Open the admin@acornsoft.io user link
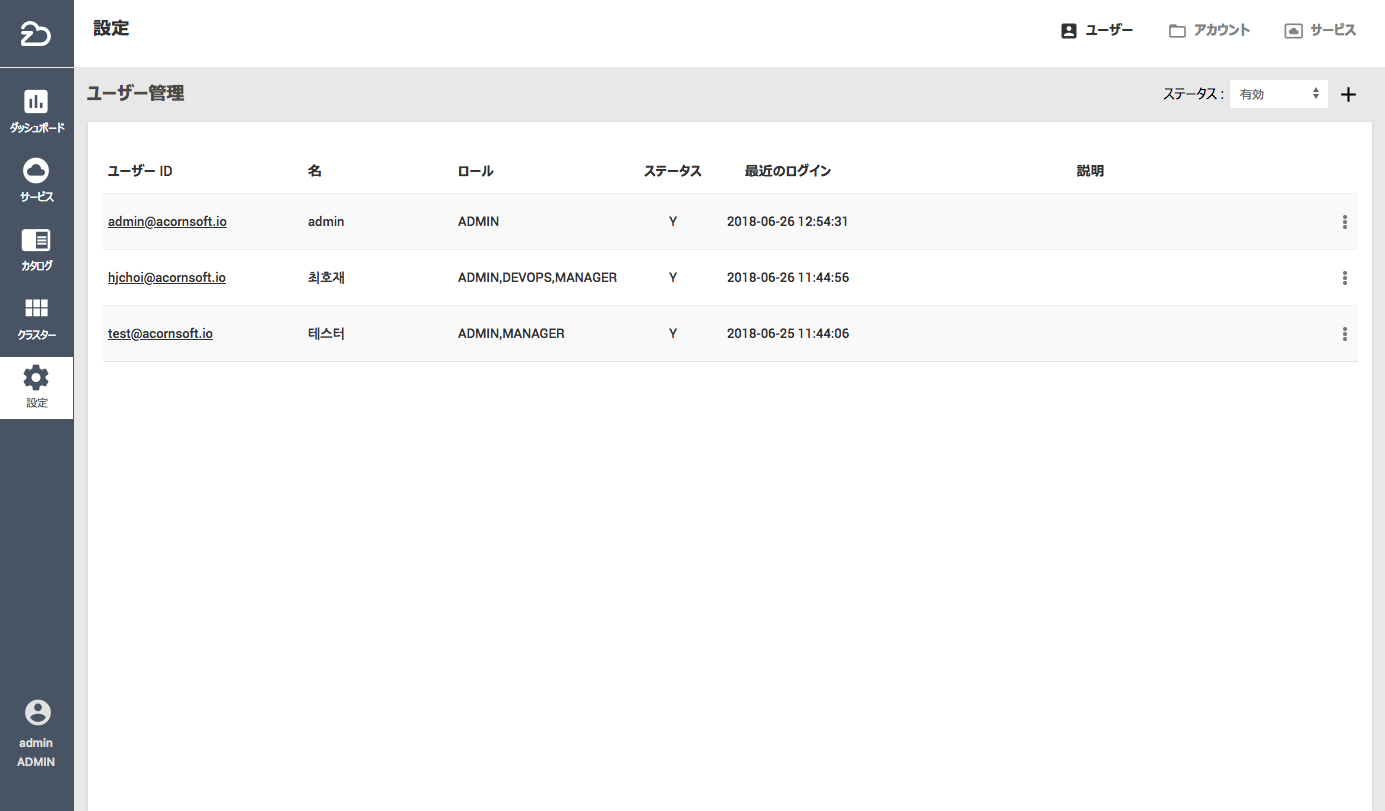The height and width of the screenshot is (811, 1385). pyautogui.click(x=167, y=222)
